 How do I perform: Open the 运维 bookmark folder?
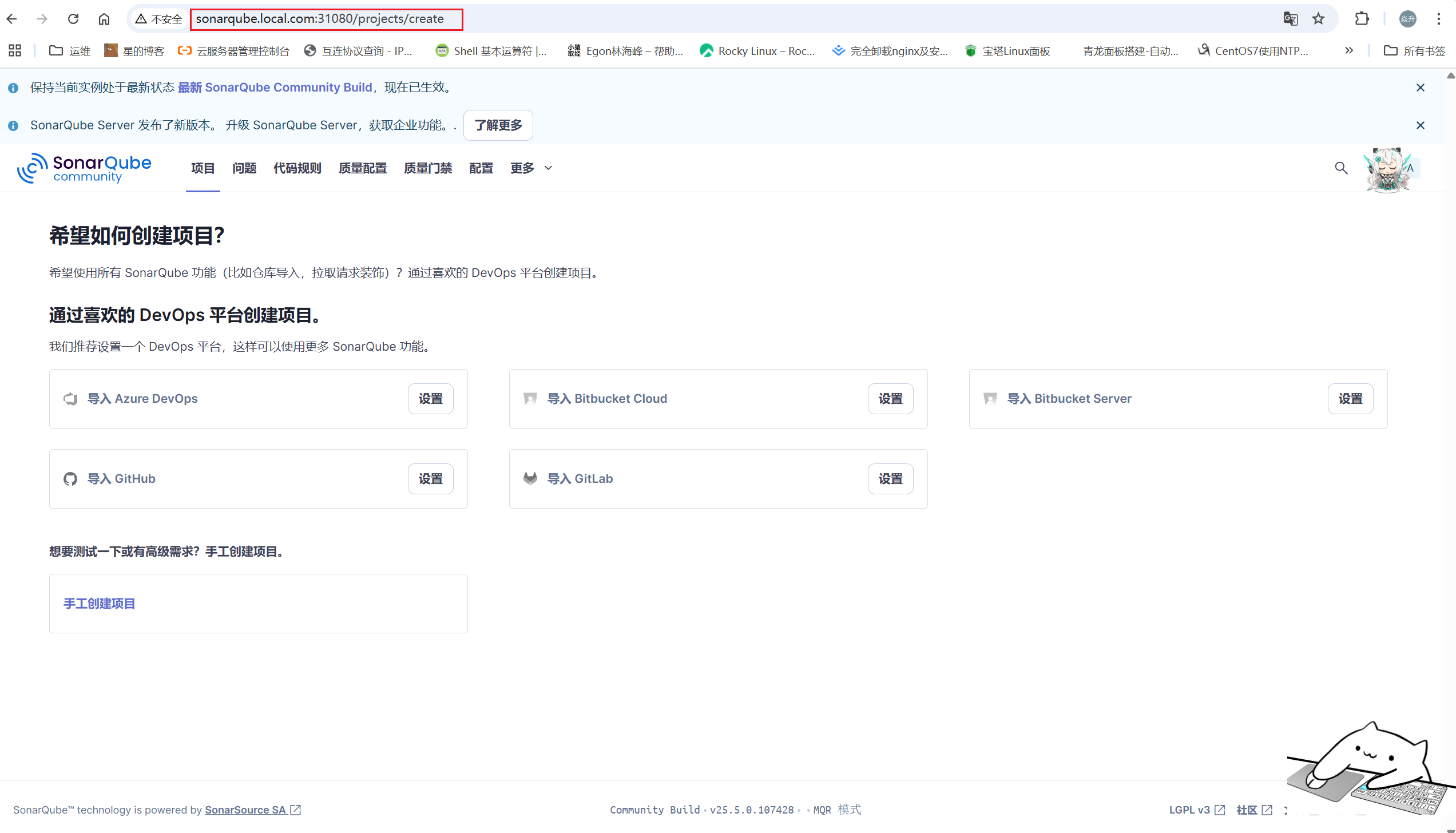click(x=70, y=51)
